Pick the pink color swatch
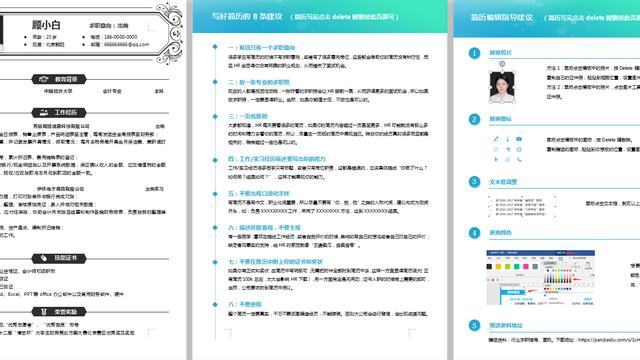This screenshot has height=360, width=640. 526,267
